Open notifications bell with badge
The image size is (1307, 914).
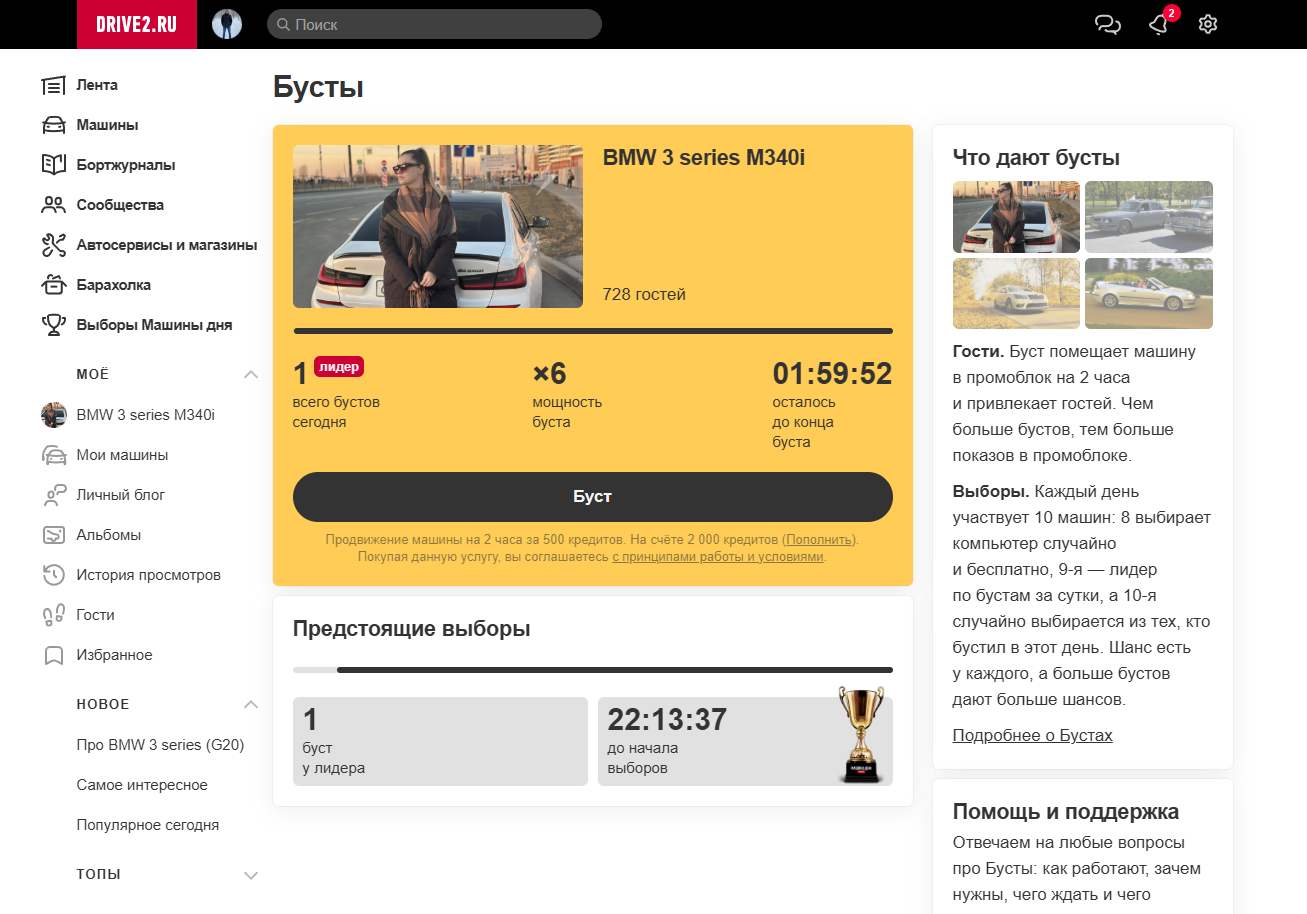click(x=1161, y=23)
